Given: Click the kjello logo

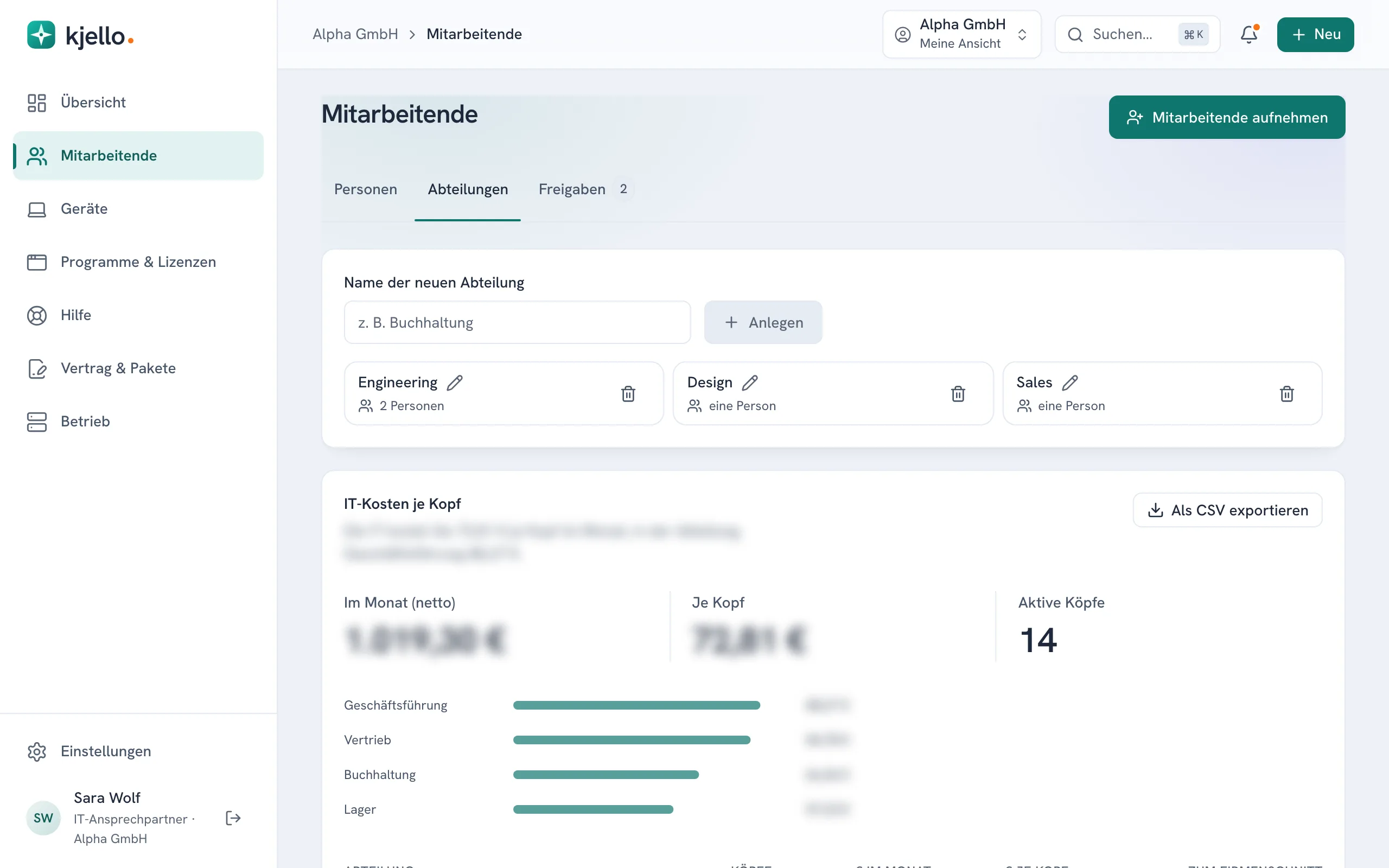Looking at the screenshot, I should [80, 35].
